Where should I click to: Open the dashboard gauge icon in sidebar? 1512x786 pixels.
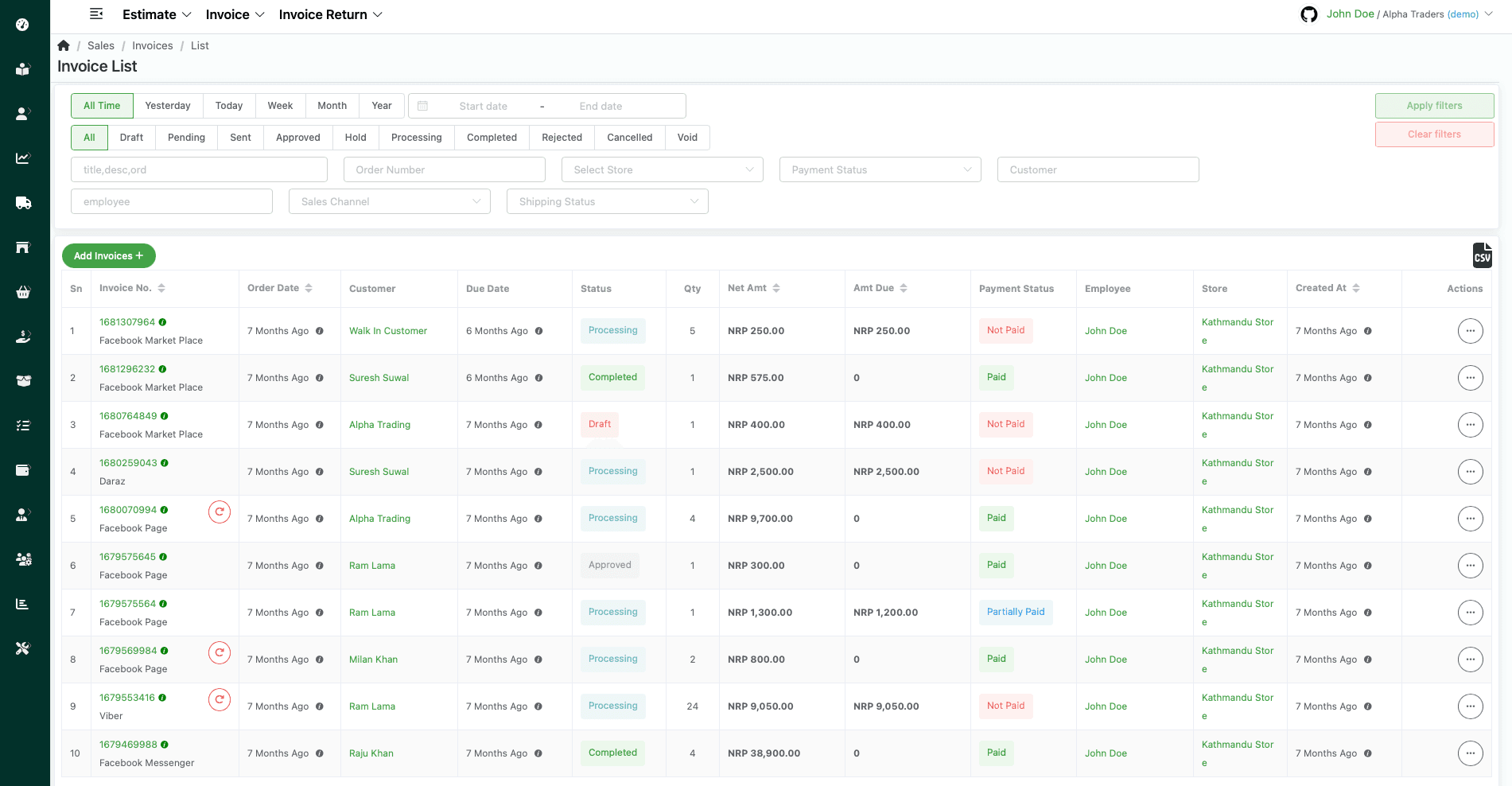(x=22, y=25)
